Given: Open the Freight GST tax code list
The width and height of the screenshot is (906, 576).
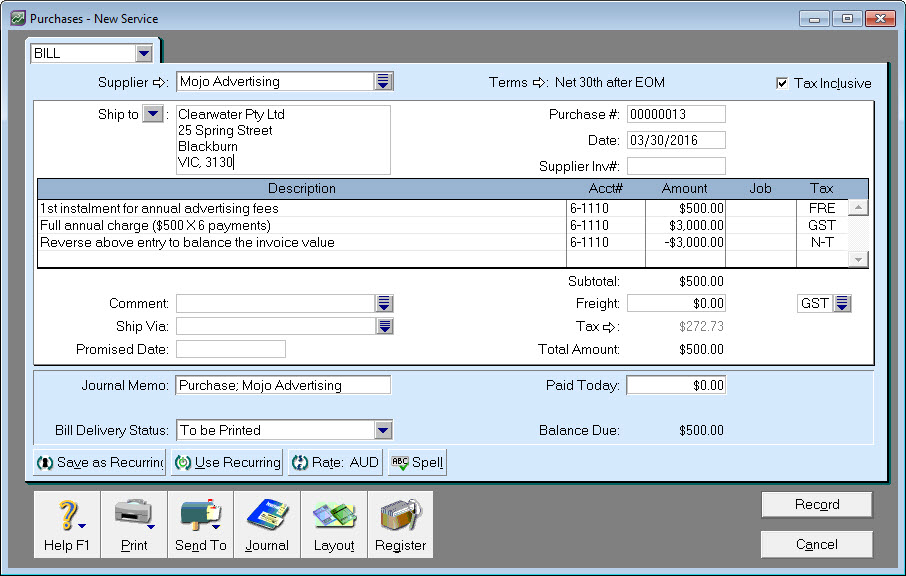Looking at the screenshot, I should click(842, 303).
